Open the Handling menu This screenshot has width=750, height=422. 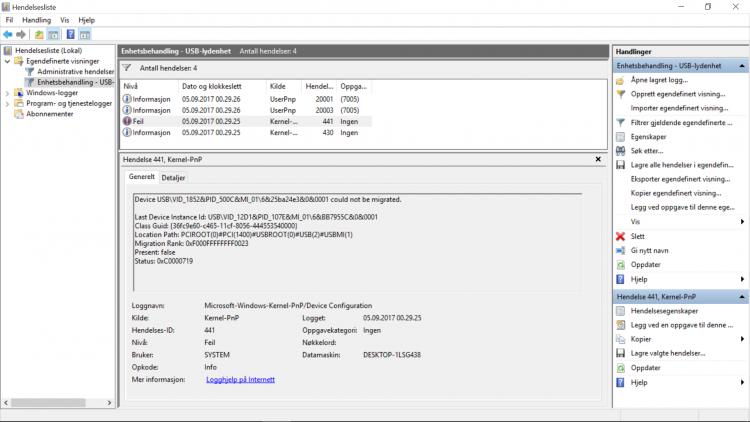(36, 19)
